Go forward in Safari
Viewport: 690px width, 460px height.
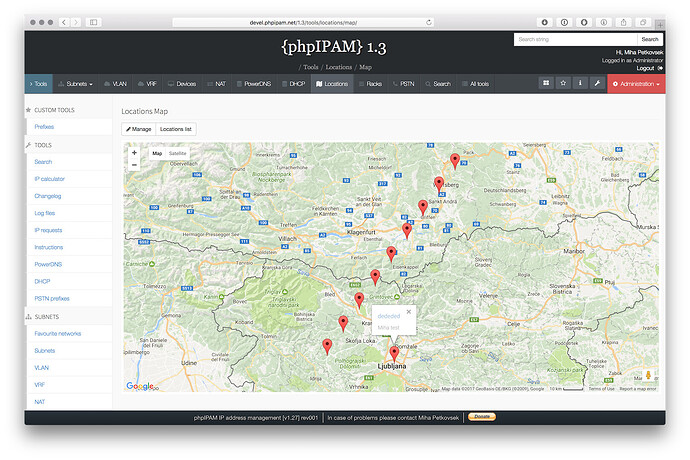[x=76, y=22]
